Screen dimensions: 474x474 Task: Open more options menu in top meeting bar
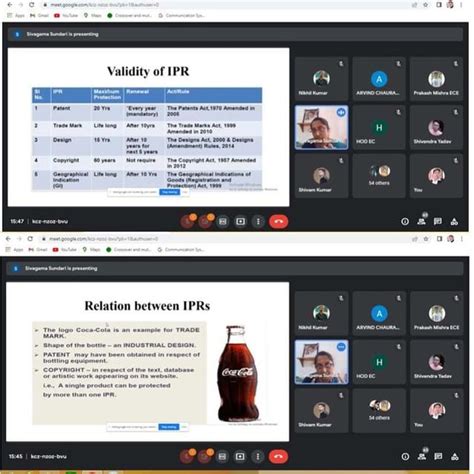pos(258,221)
